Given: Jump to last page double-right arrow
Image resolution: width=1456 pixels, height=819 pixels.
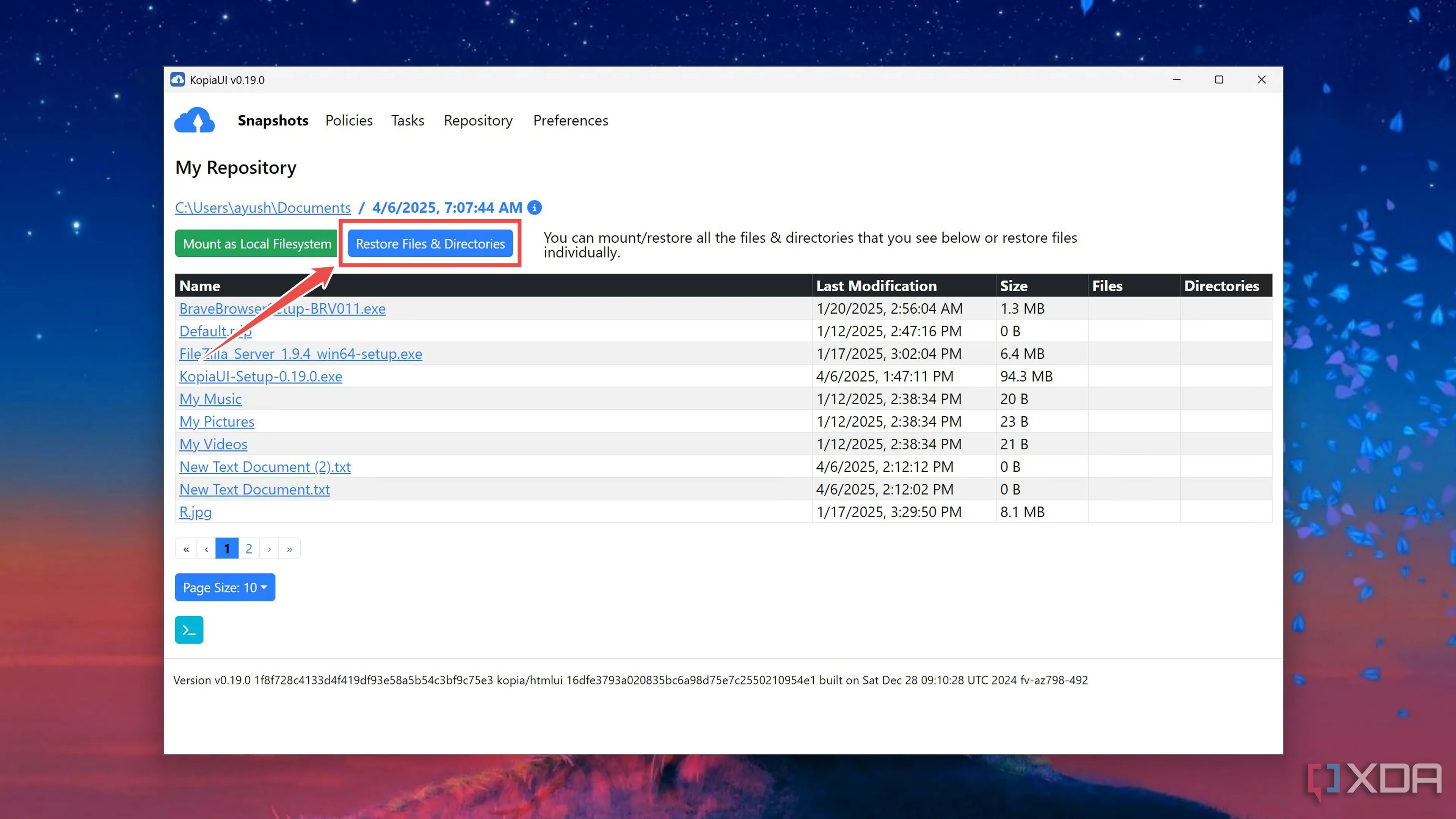Looking at the screenshot, I should click(289, 549).
